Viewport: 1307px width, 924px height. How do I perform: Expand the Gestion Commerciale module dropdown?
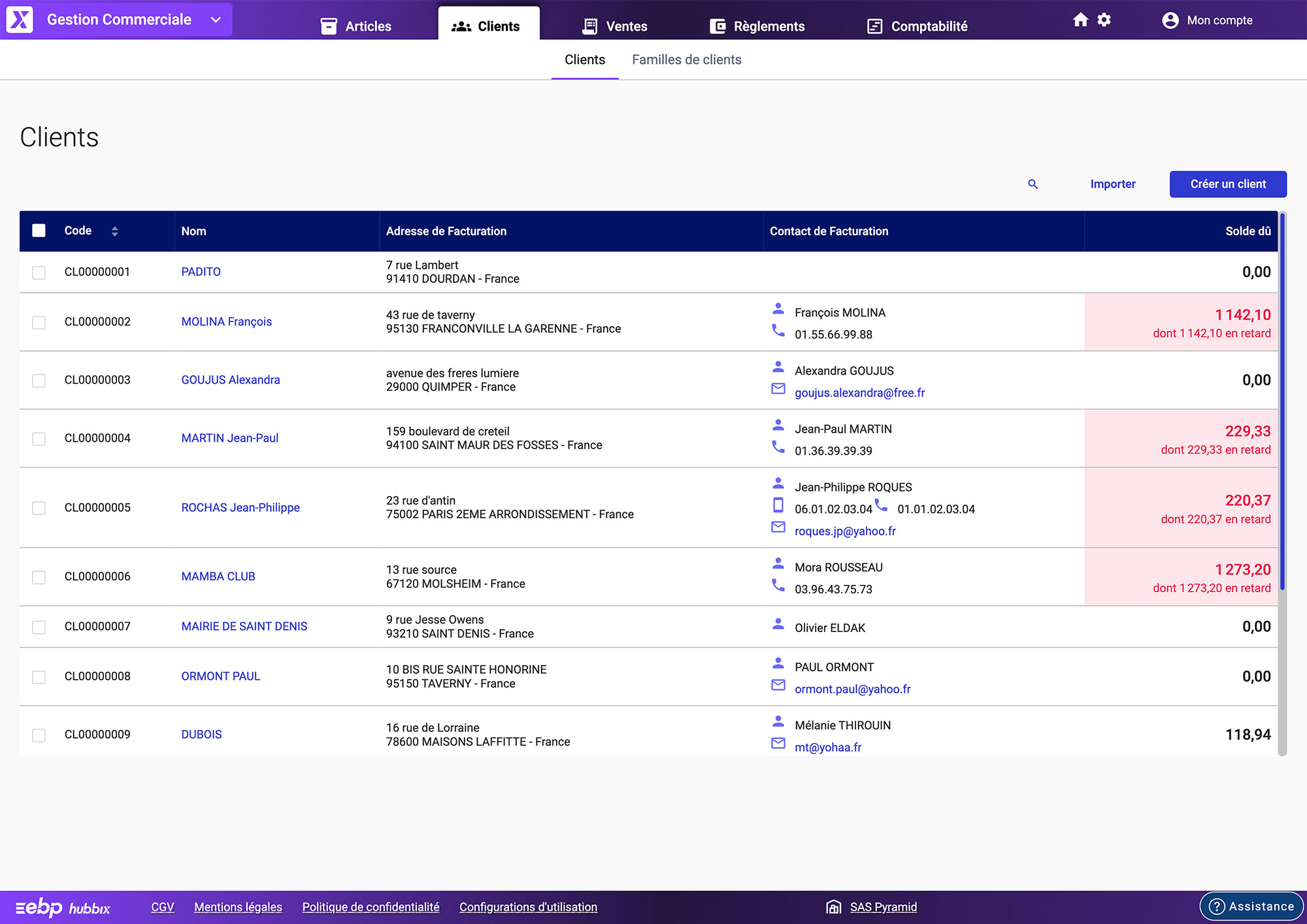click(215, 20)
